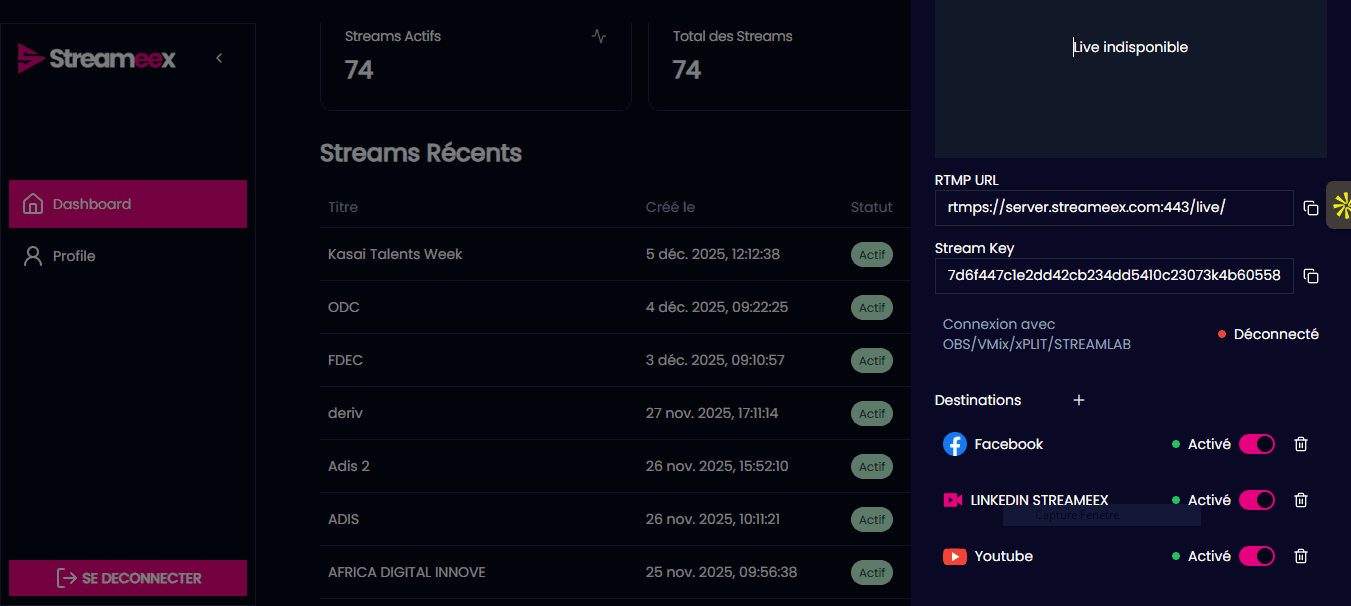Click the LINKEDIN STREAMEEX camera icon
The width and height of the screenshot is (1351, 606).
953,500
